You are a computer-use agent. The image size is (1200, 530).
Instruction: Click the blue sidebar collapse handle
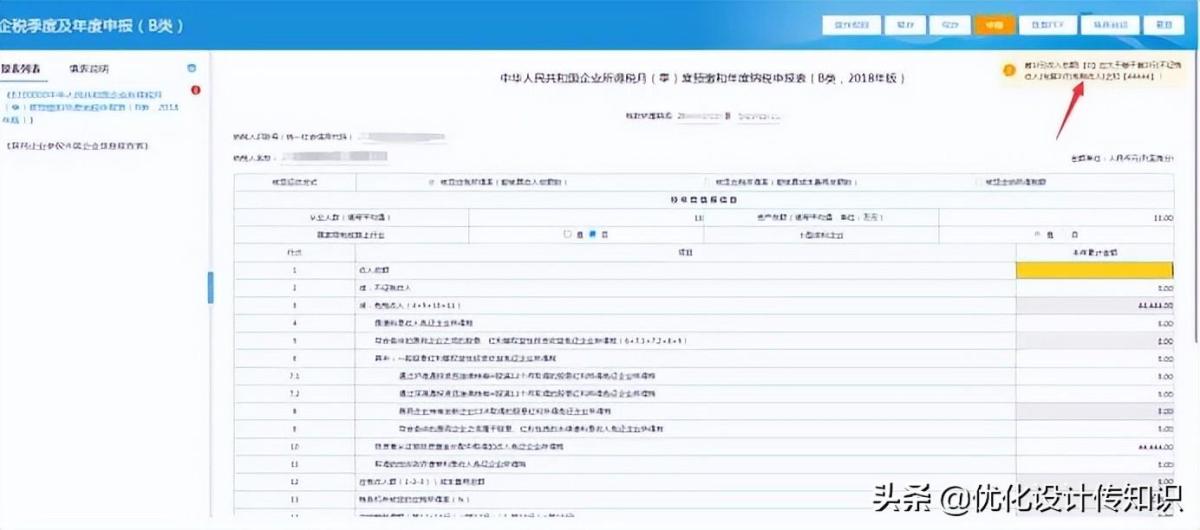point(210,287)
